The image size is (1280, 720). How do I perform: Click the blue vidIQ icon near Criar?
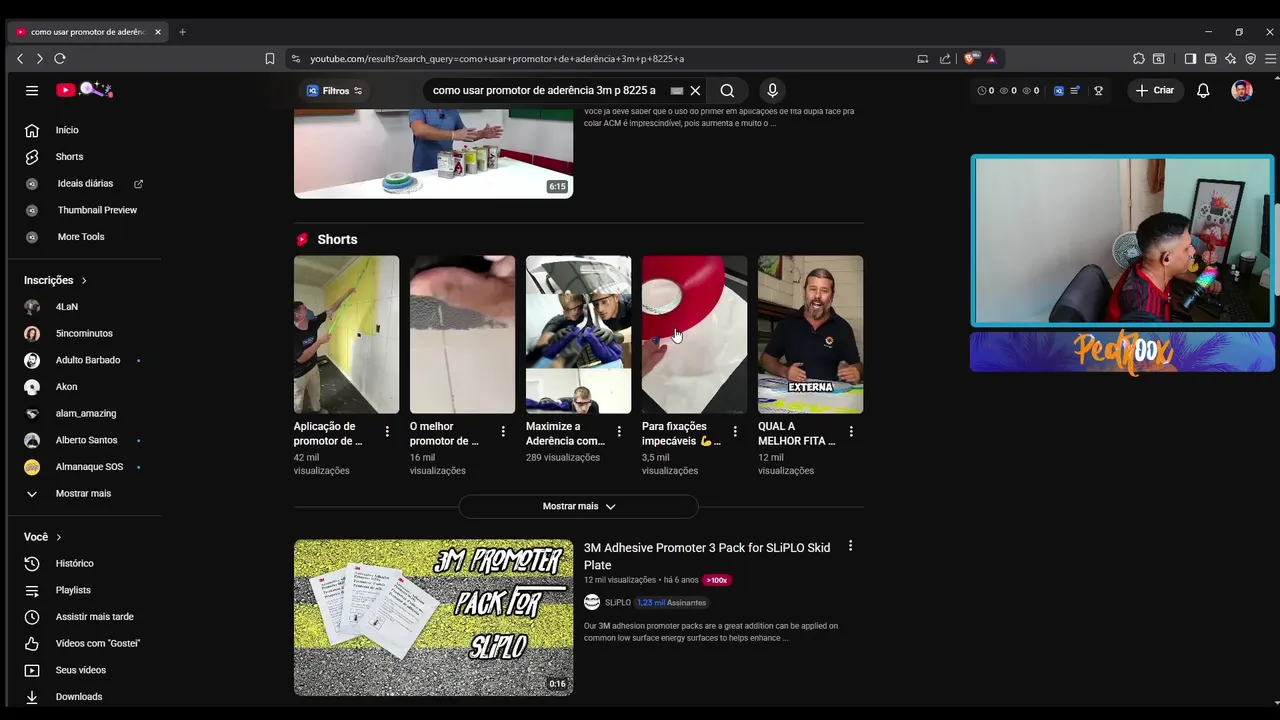tap(1059, 90)
